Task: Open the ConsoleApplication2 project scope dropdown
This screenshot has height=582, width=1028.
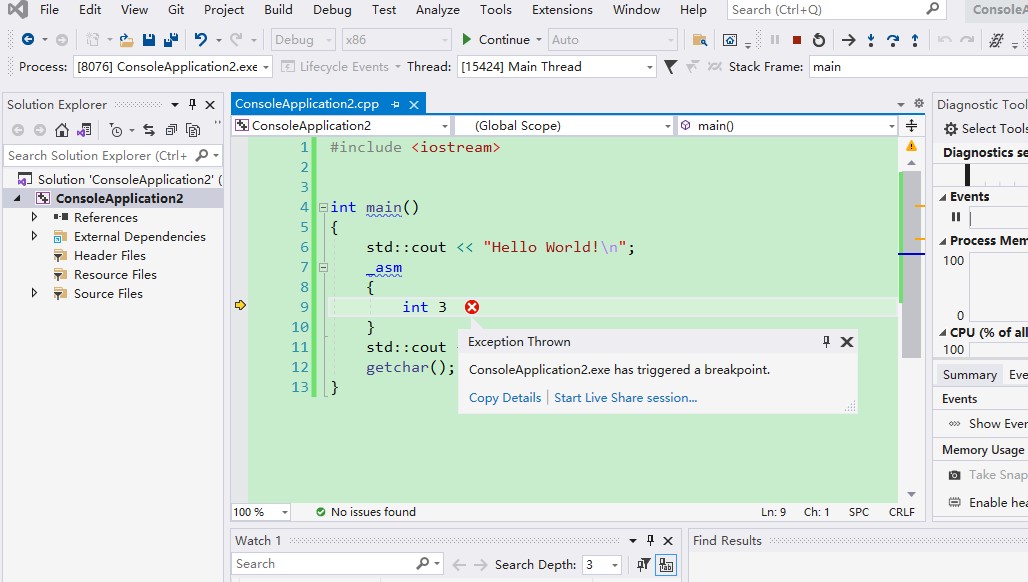Action: coord(445,126)
